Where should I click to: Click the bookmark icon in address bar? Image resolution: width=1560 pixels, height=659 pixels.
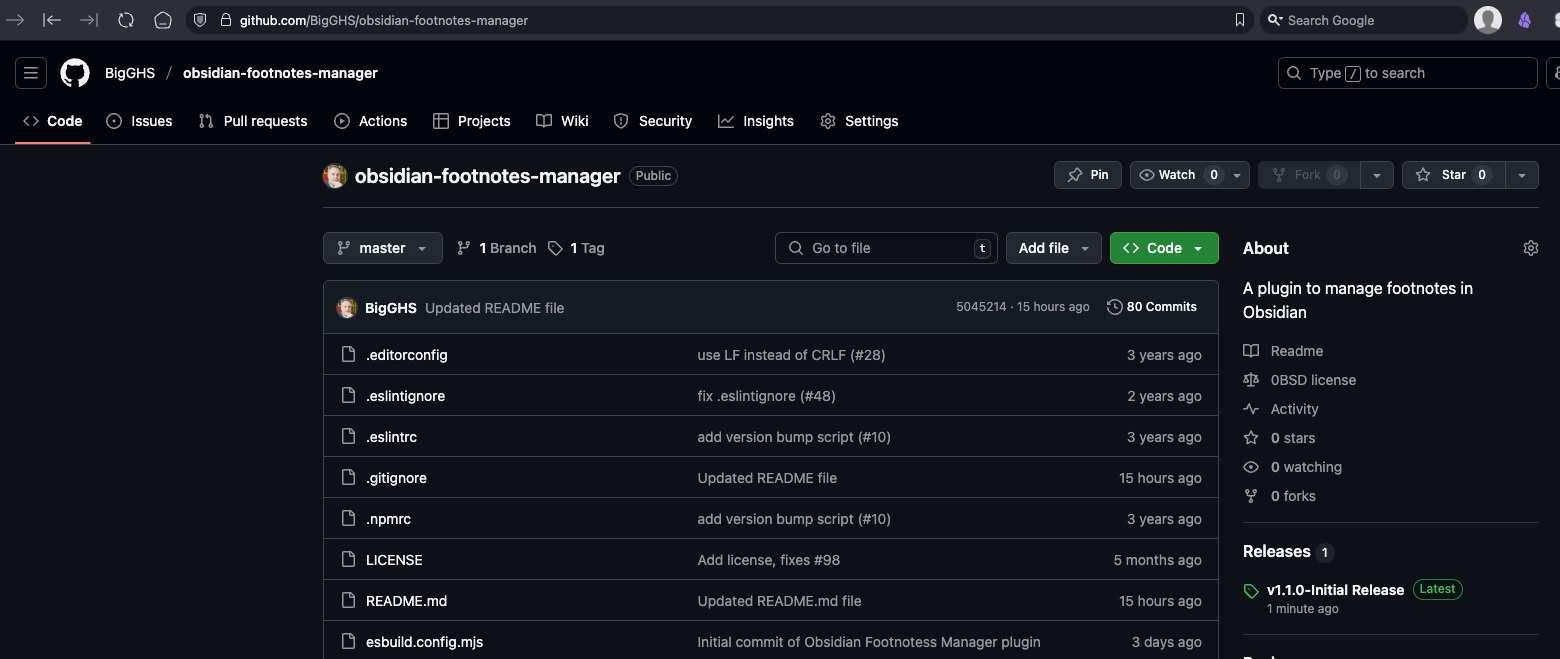(1240, 20)
